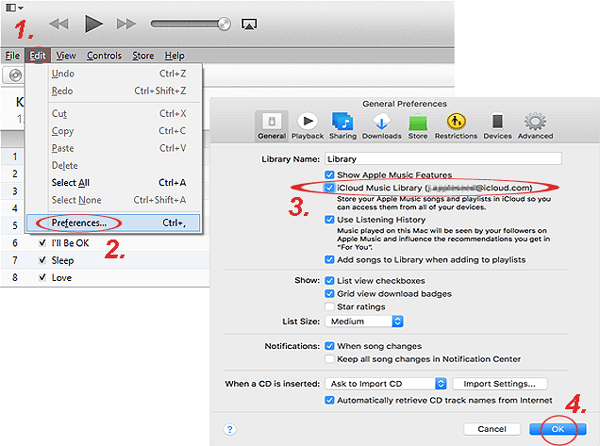Toggle Automatically retrieve CD track names checkbox
This screenshot has height=446, width=600.
pyautogui.click(x=329, y=400)
